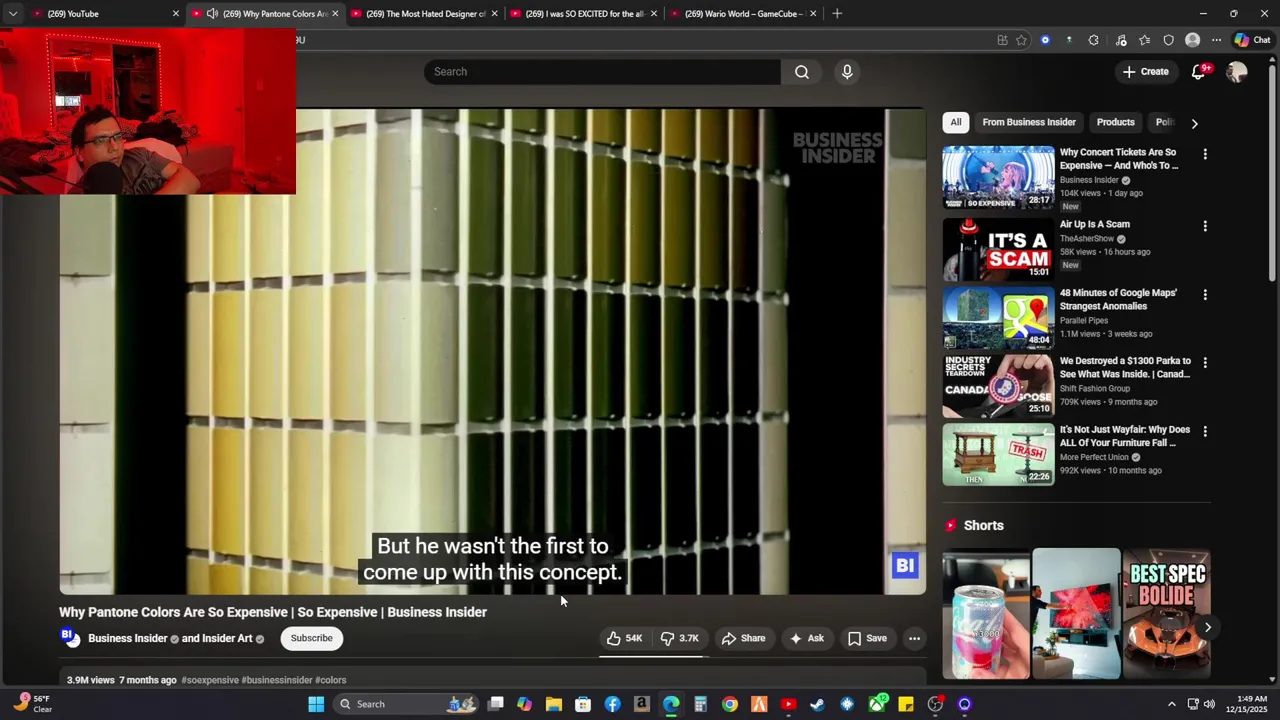Select the All filter chip
This screenshot has width=1280, height=720.
point(956,122)
